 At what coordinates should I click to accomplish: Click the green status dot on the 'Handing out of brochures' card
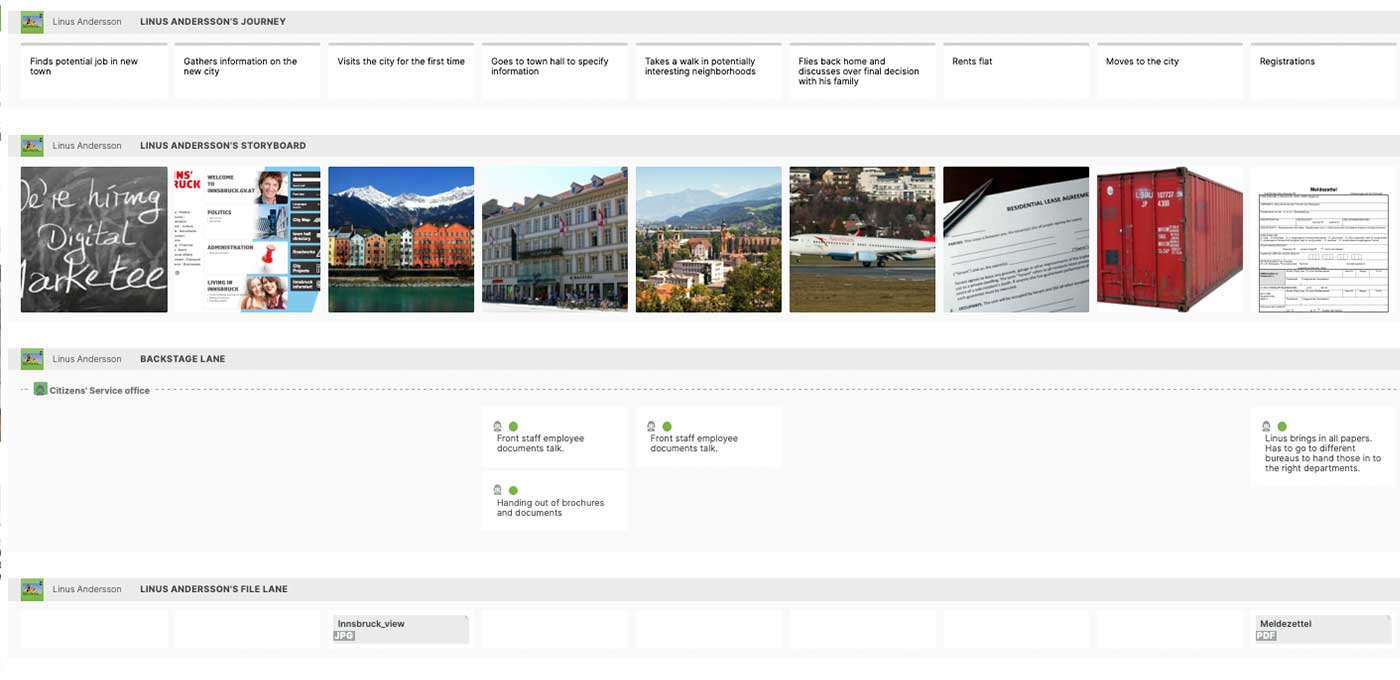click(x=513, y=490)
